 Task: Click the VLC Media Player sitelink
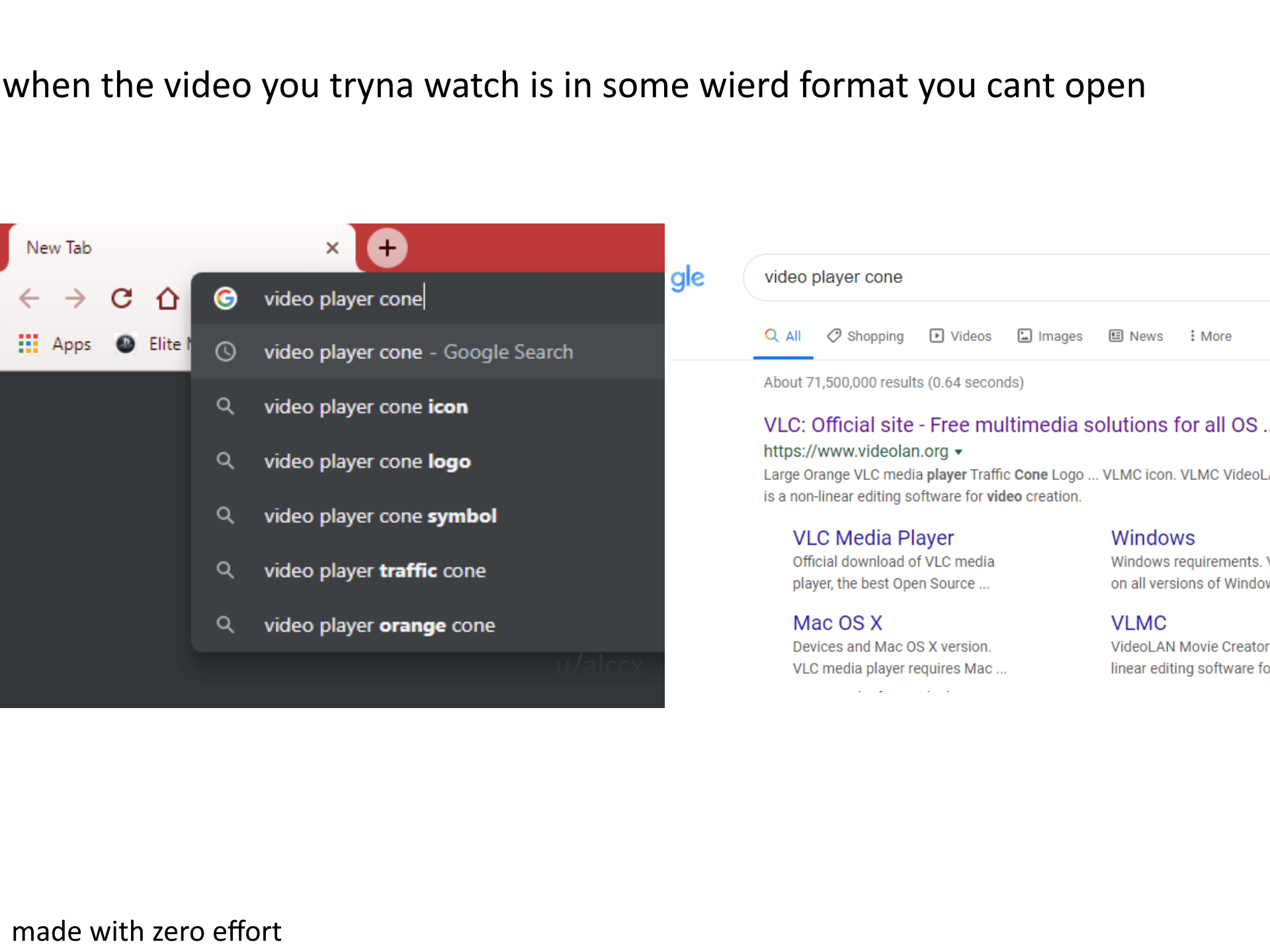[x=873, y=537]
